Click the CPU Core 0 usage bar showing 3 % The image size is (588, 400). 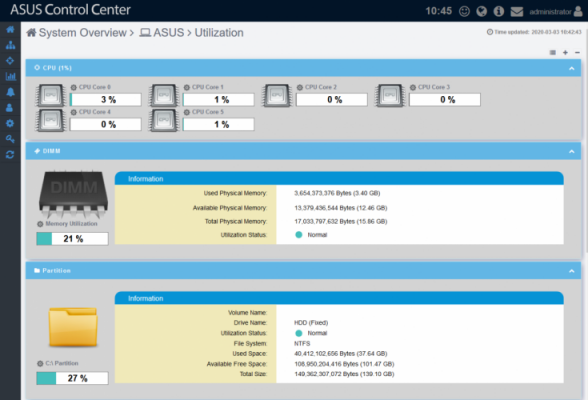coord(106,100)
